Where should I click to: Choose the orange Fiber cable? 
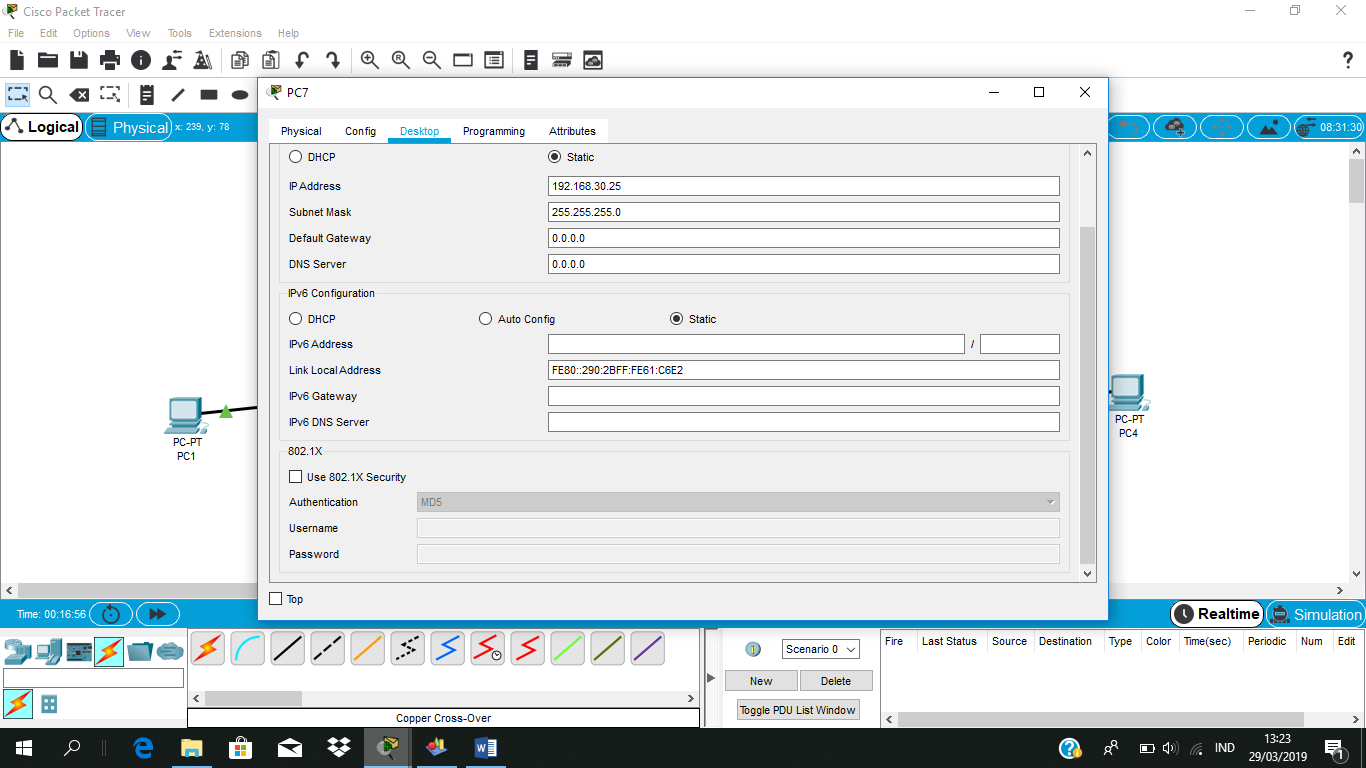(x=367, y=649)
